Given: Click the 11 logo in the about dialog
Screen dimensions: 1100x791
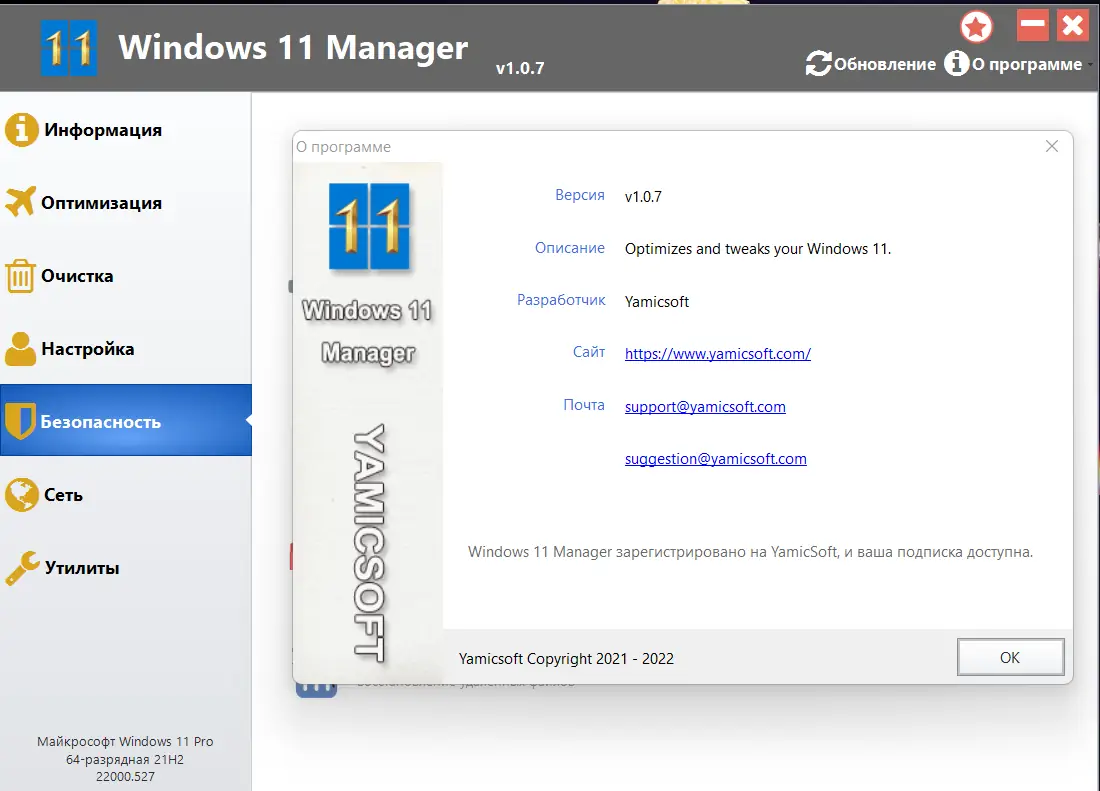Looking at the screenshot, I should pos(369,226).
